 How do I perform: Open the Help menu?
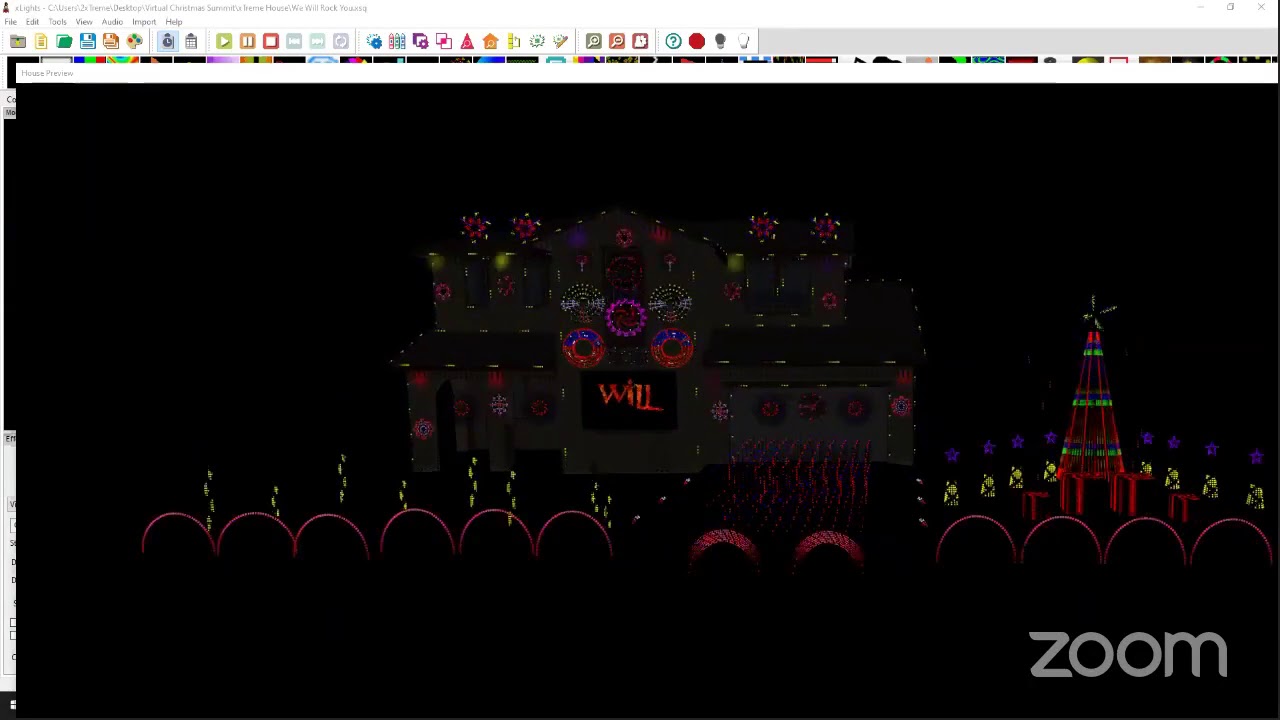[x=174, y=22]
